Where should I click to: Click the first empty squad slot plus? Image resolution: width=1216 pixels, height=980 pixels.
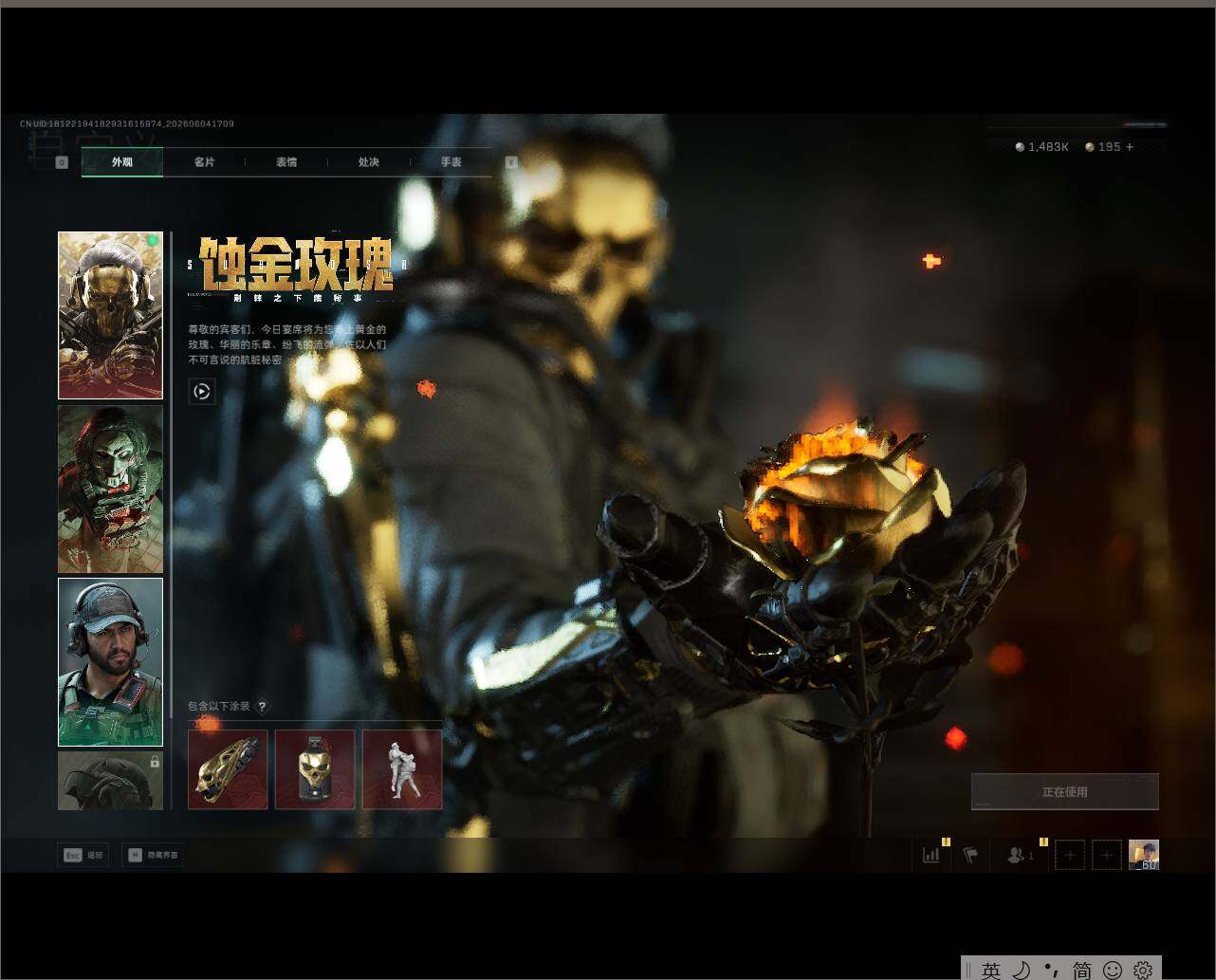coord(1070,855)
